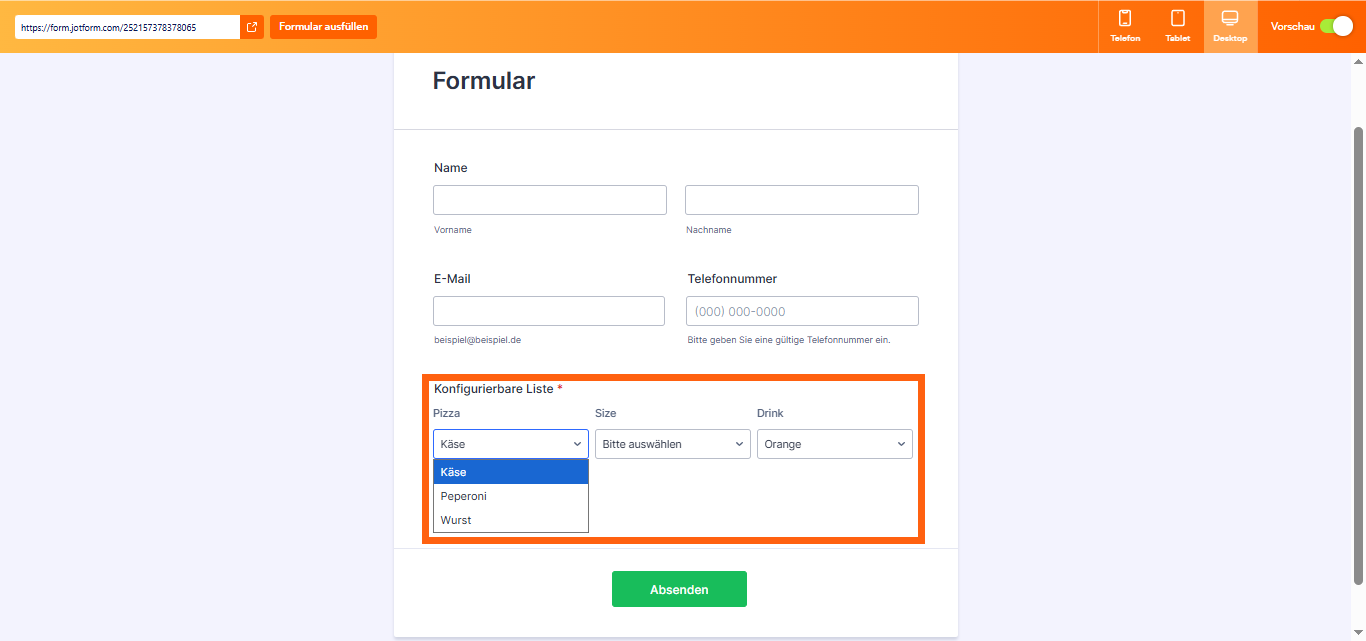Switch to Telefon preview icon
This screenshot has width=1366, height=641.
pyautogui.click(x=1125, y=26)
